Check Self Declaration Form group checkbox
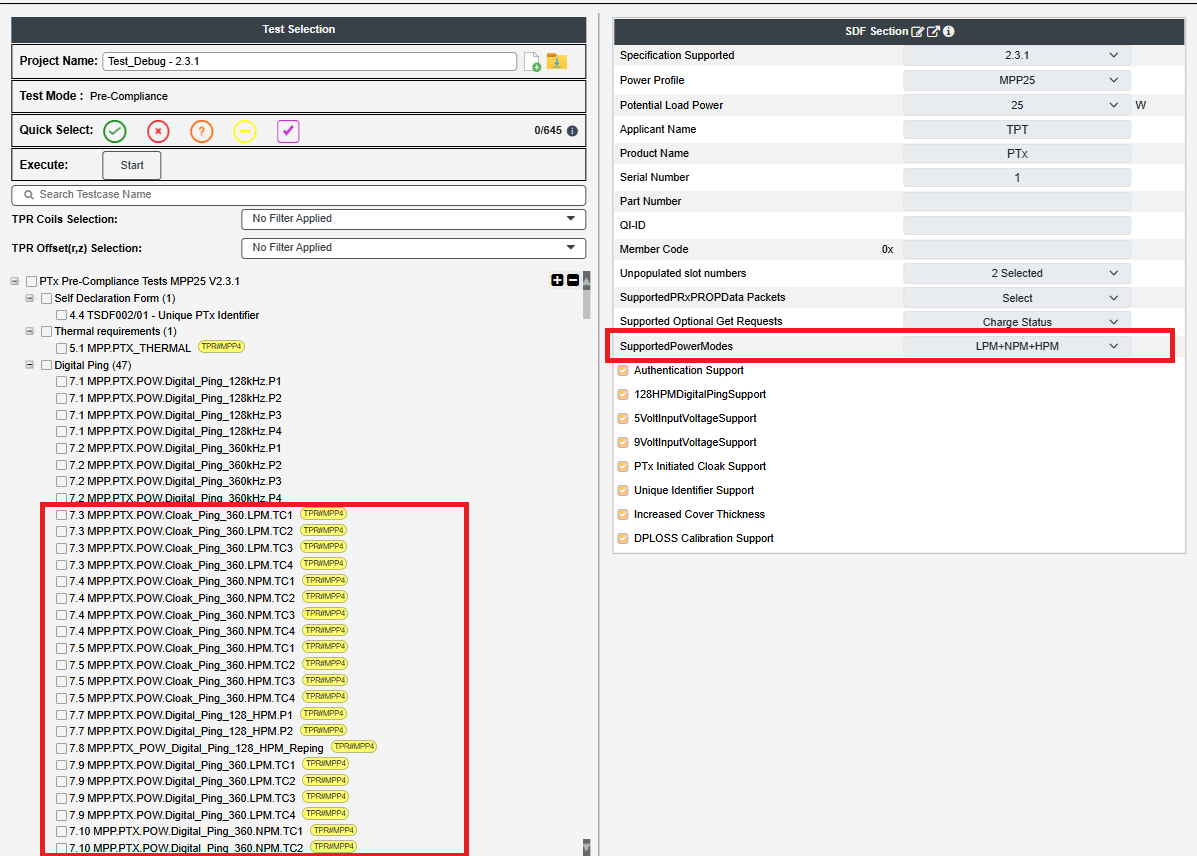Screen dimensions: 1197x856 47,299
